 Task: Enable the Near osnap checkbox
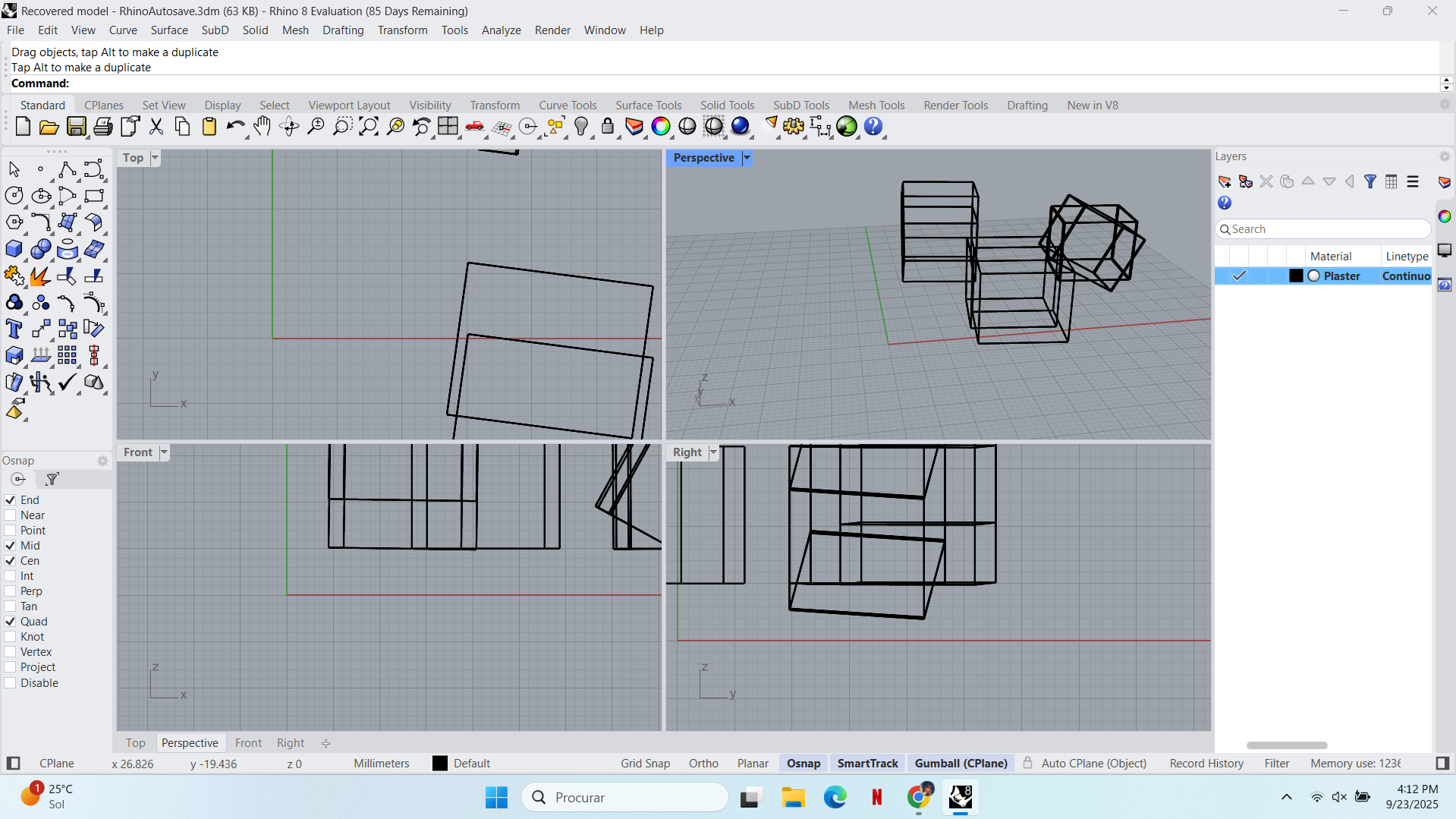[11, 515]
